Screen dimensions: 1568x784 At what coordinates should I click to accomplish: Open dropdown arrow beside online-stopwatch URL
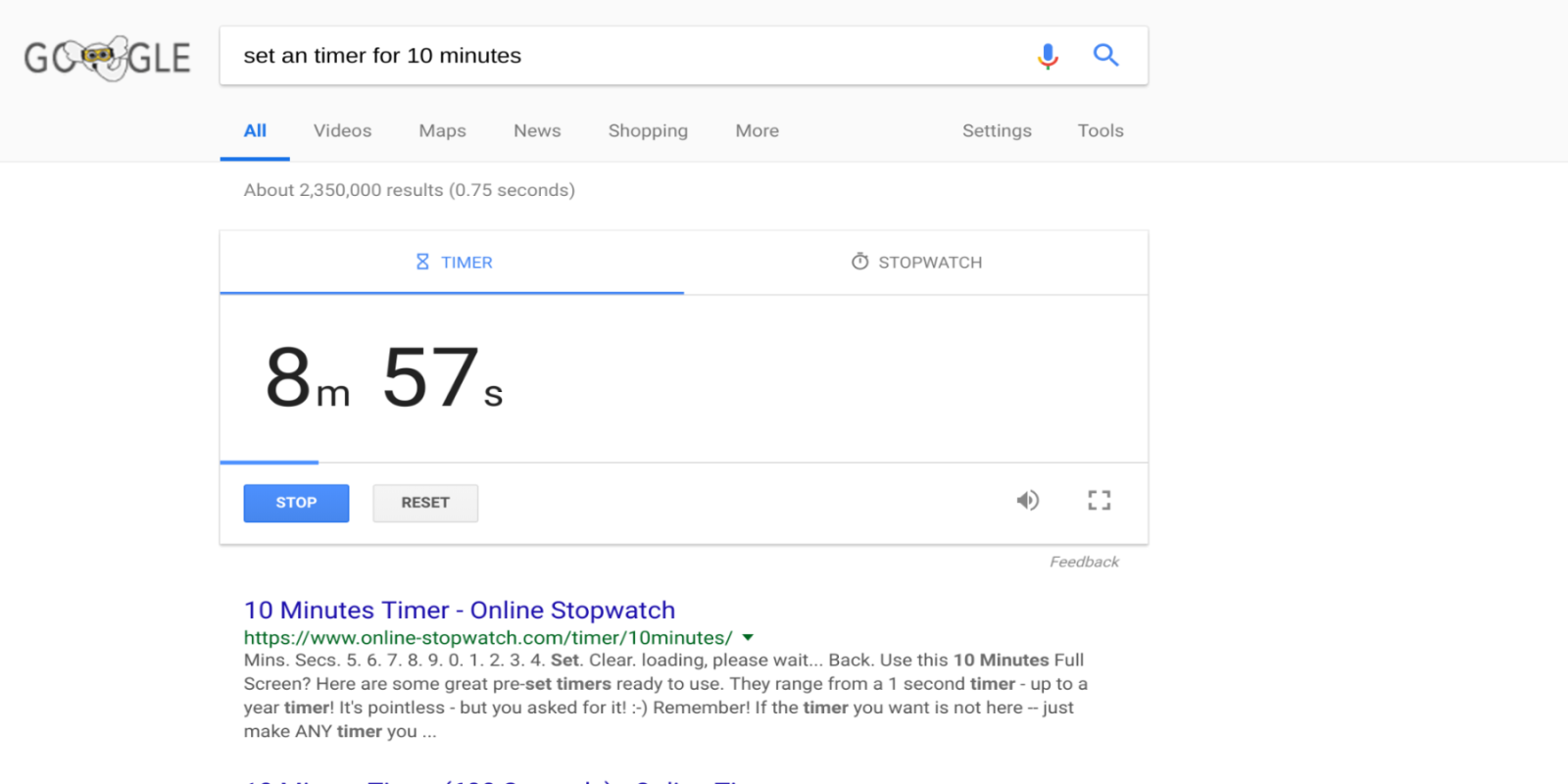tap(748, 638)
